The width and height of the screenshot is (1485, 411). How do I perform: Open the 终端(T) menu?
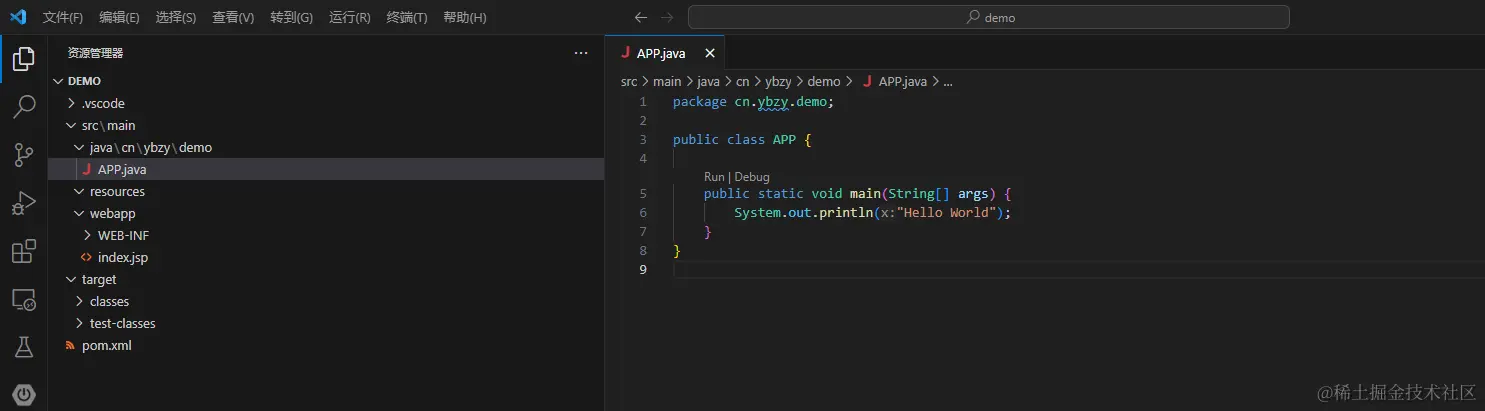click(x=406, y=17)
